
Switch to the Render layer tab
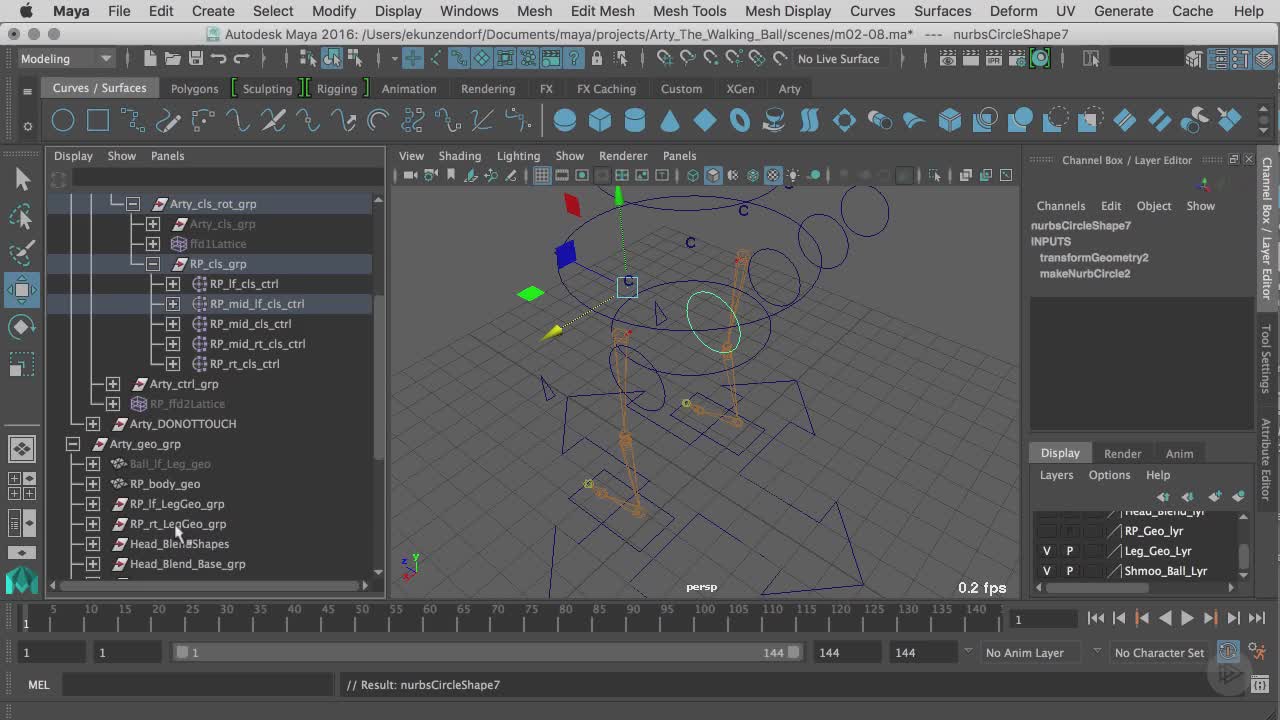click(1122, 453)
